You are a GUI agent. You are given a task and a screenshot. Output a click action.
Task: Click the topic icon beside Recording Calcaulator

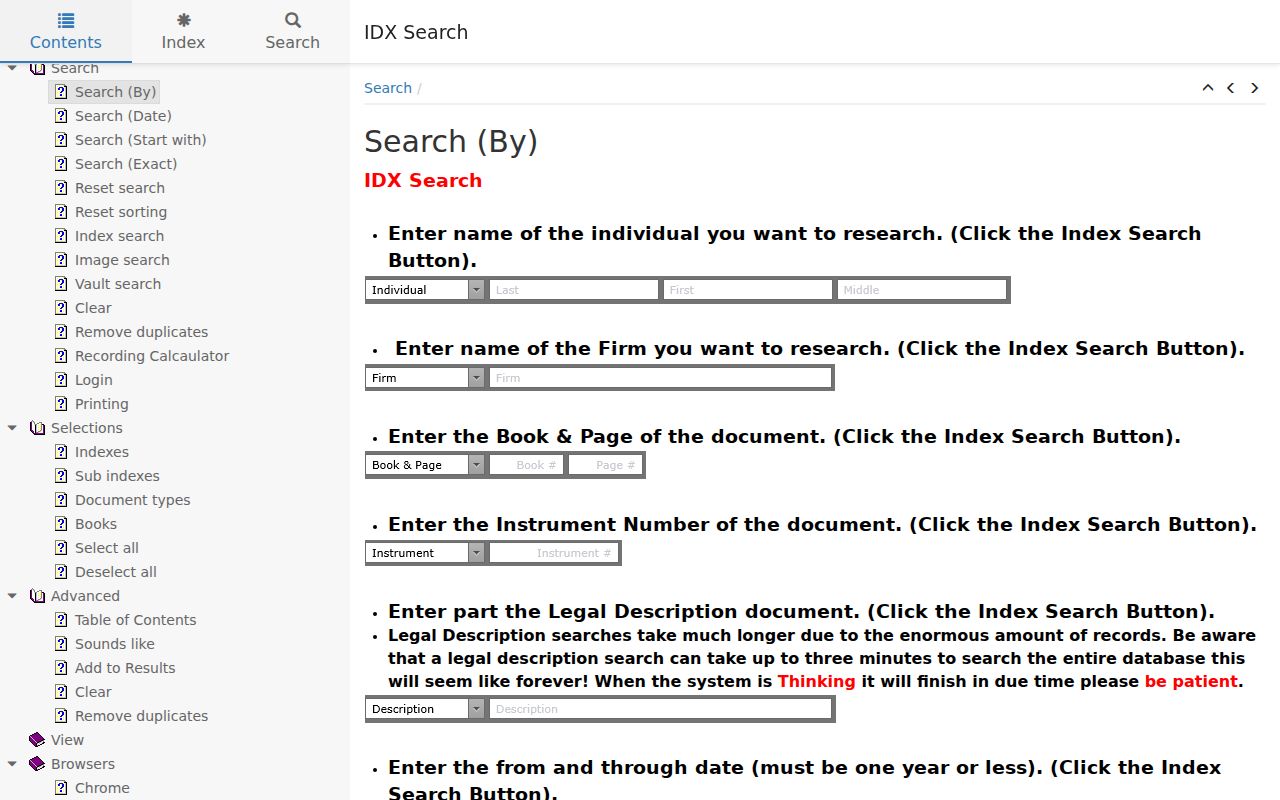61,356
